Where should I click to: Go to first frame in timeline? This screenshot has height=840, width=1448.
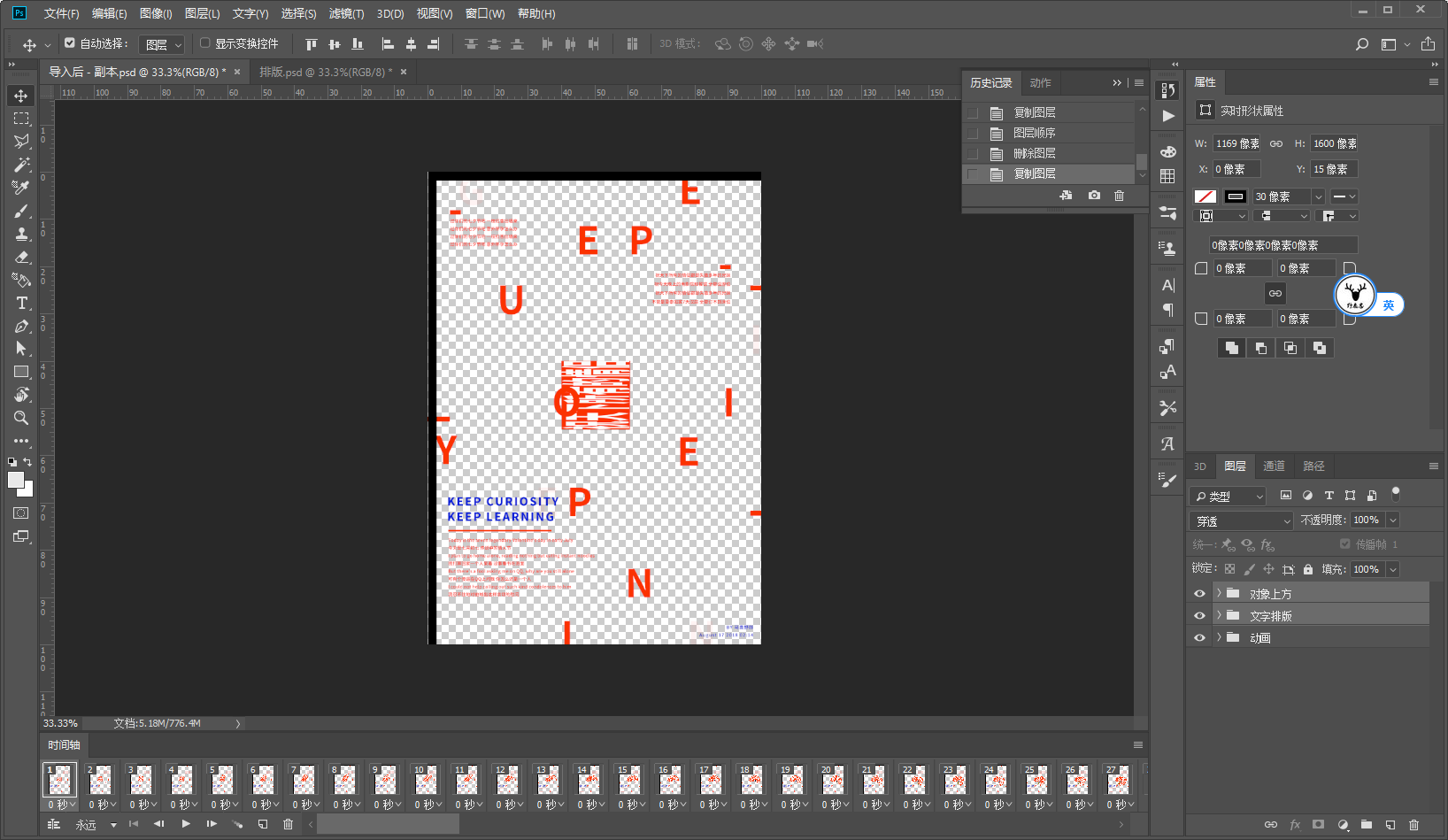tap(134, 824)
